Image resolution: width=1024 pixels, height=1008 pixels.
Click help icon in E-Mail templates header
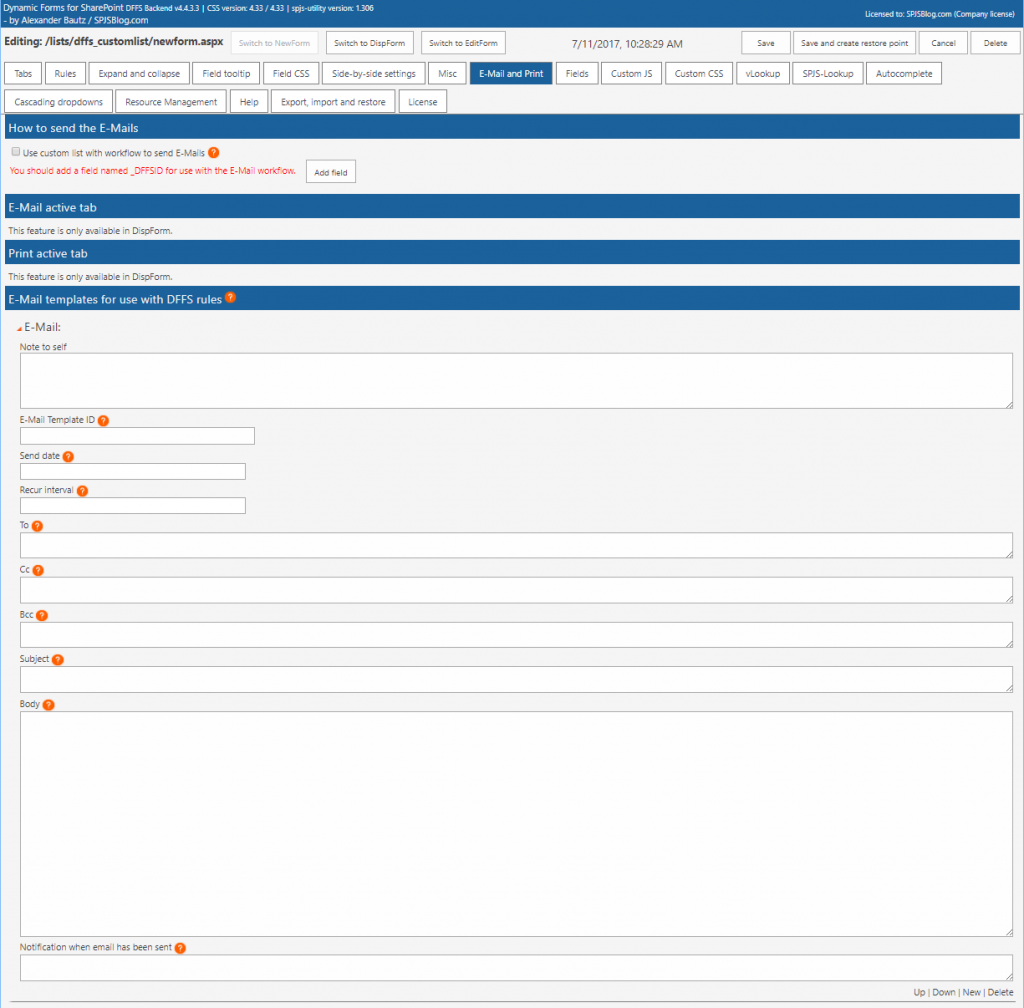(x=231, y=298)
